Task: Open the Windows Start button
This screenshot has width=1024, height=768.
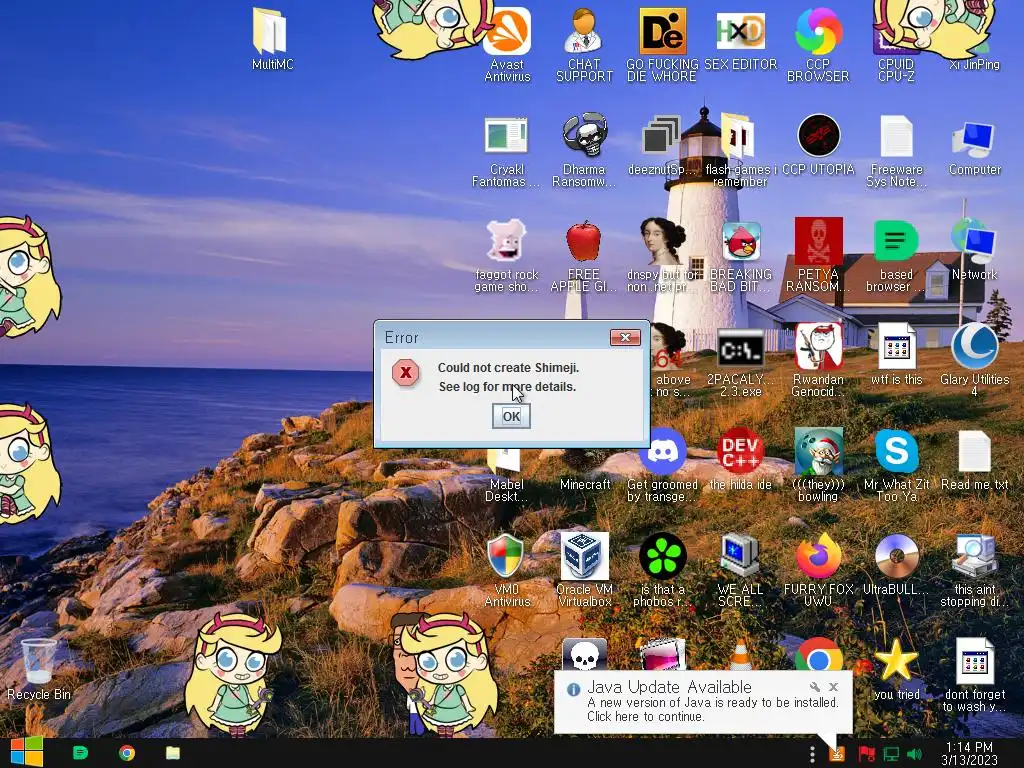Action: point(27,752)
